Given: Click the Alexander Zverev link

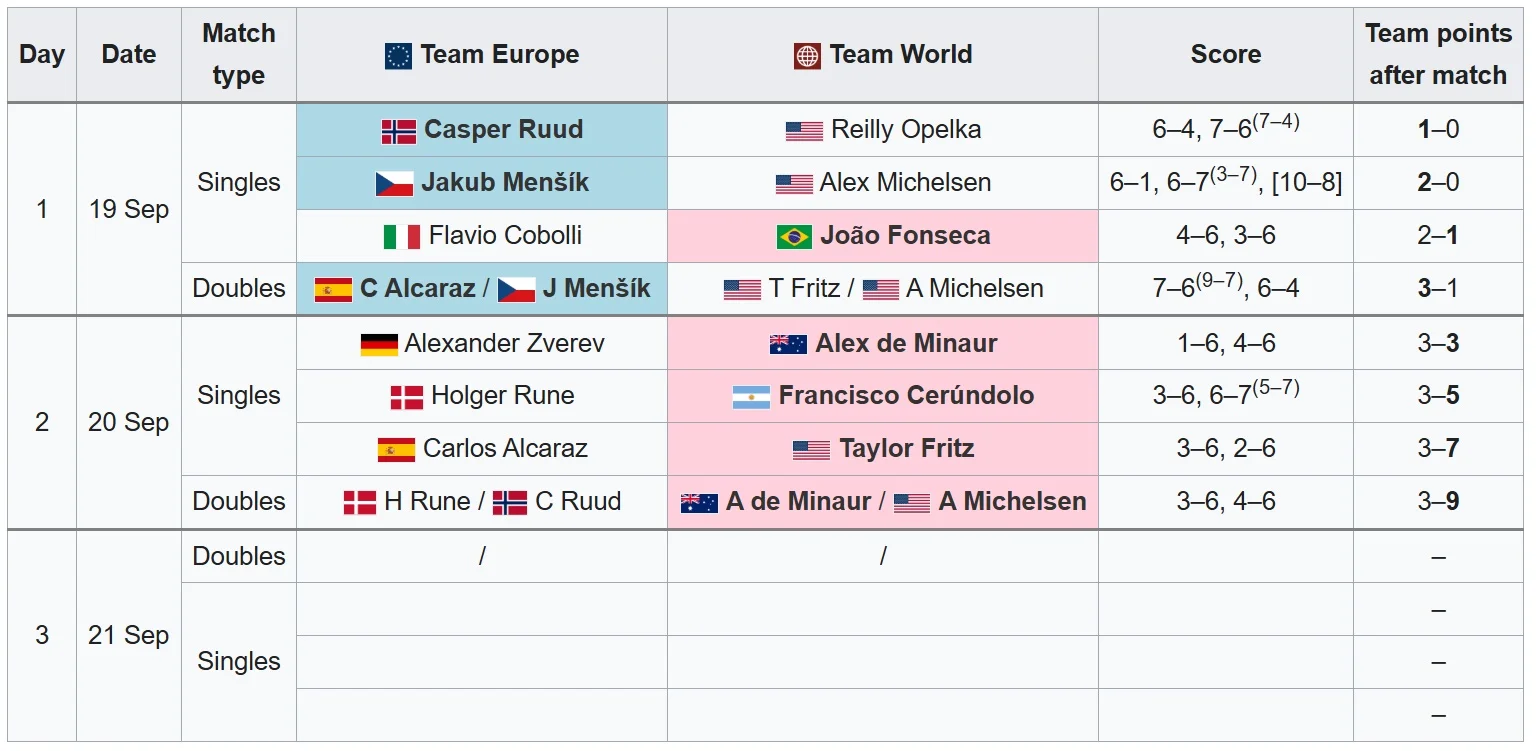Looking at the screenshot, I should (504, 344).
